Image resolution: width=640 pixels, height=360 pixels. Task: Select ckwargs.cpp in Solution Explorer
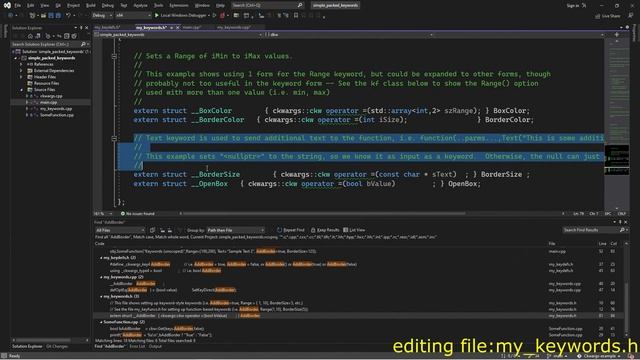pyautogui.click(x=51, y=96)
